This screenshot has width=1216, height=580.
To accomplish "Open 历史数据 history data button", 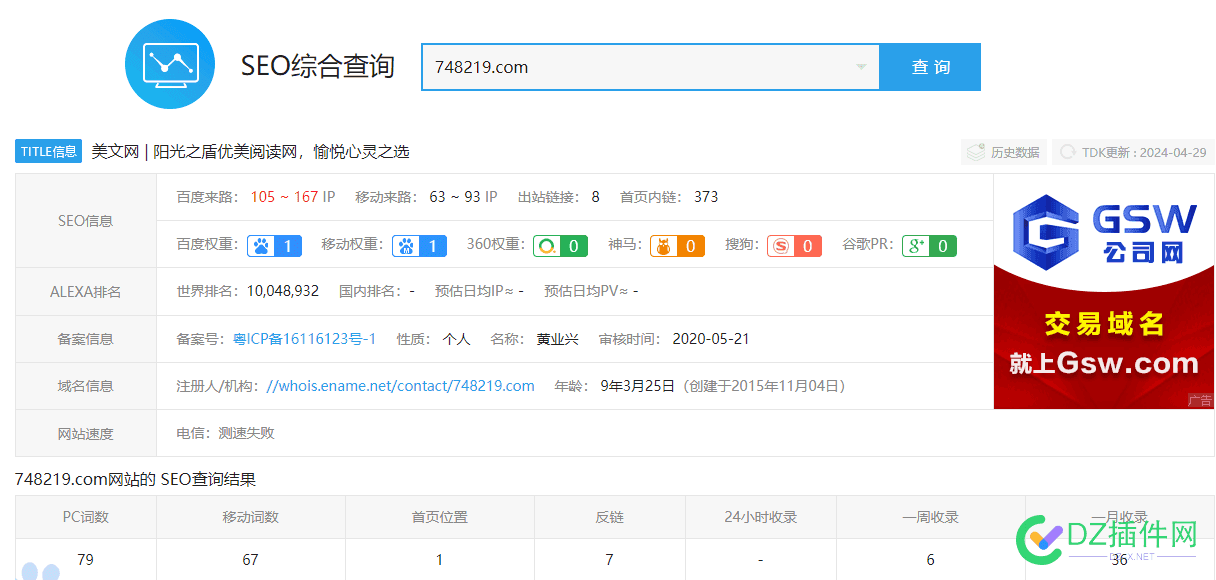I will click(x=1003, y=152).
